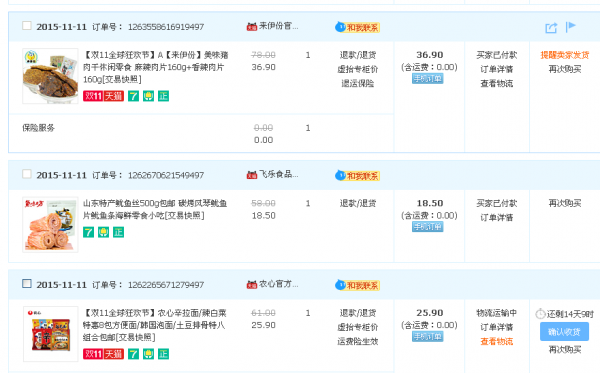Click 退运保险 for the 来伊份 order
The height and width of the screenshot is (373, 600).
(x=358, y=83)
